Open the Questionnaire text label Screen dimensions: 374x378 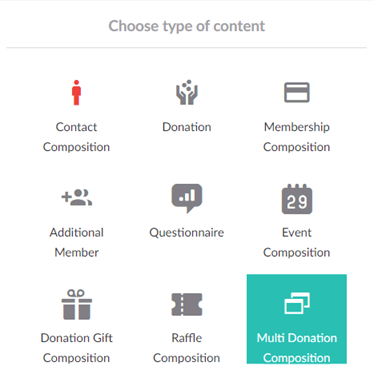187,233
